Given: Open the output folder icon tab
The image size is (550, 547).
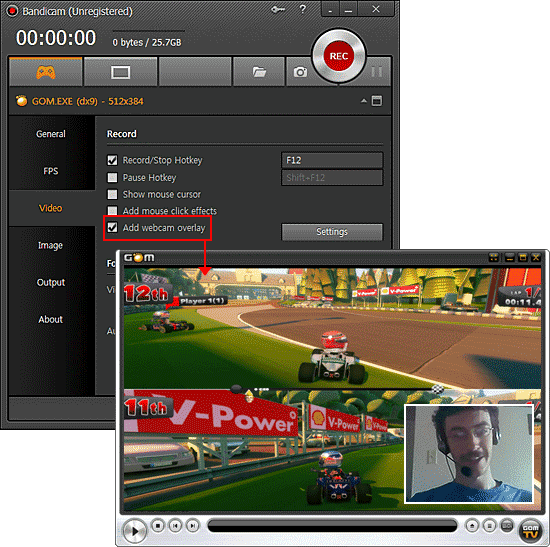Looking at the screenshot, I should click(x=259, y=72).
